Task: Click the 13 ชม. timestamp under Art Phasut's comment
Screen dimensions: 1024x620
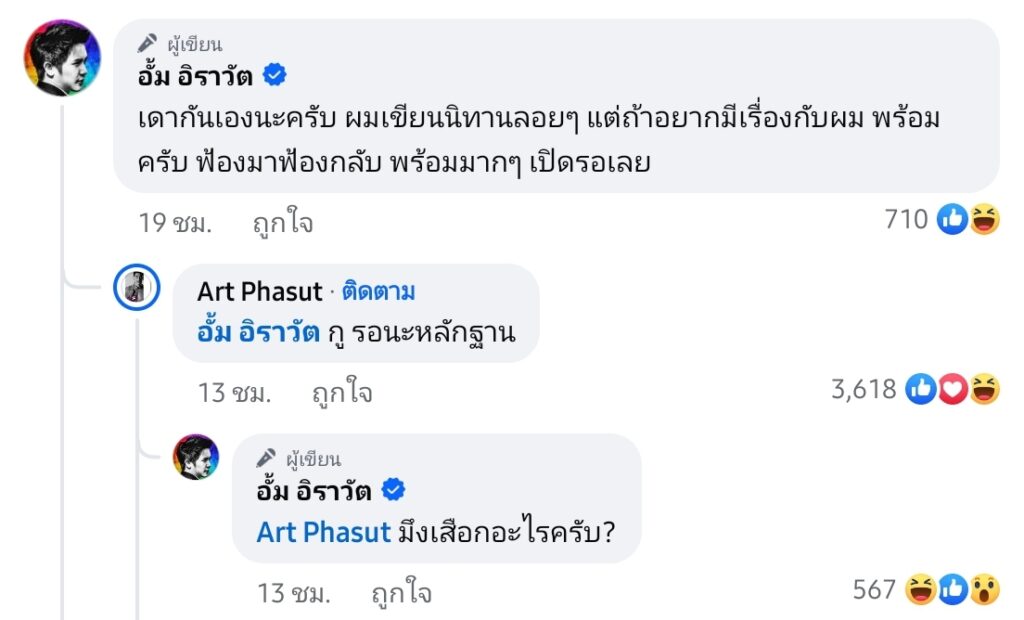Action: point(234,393)
